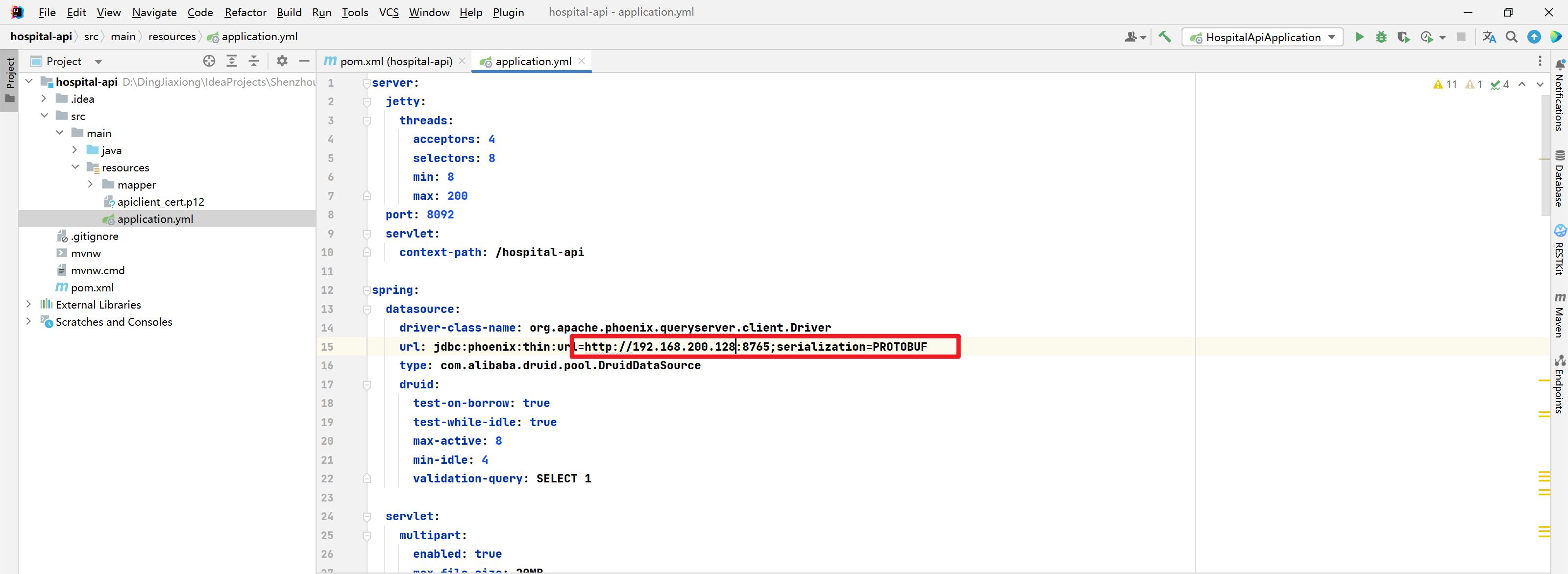This screenshot has height=574, width=1568.
Task: Collapse the src folder node
Action: (x=44, y=116)
